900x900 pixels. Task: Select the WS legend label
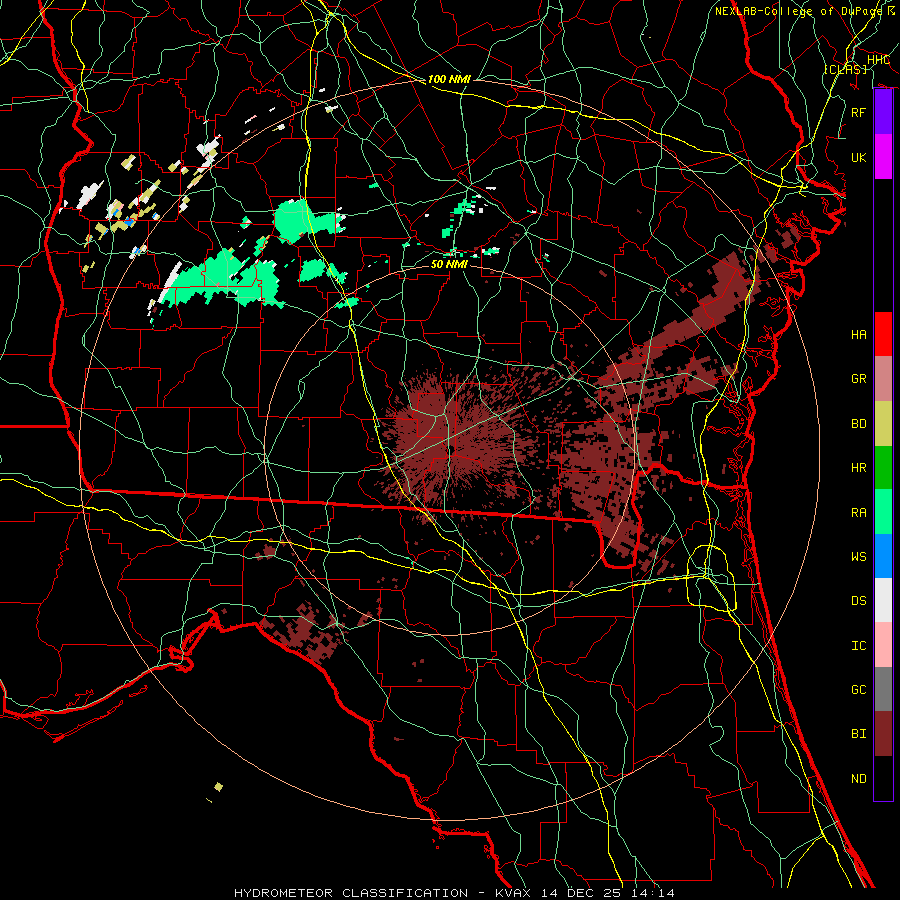(859, 557)
